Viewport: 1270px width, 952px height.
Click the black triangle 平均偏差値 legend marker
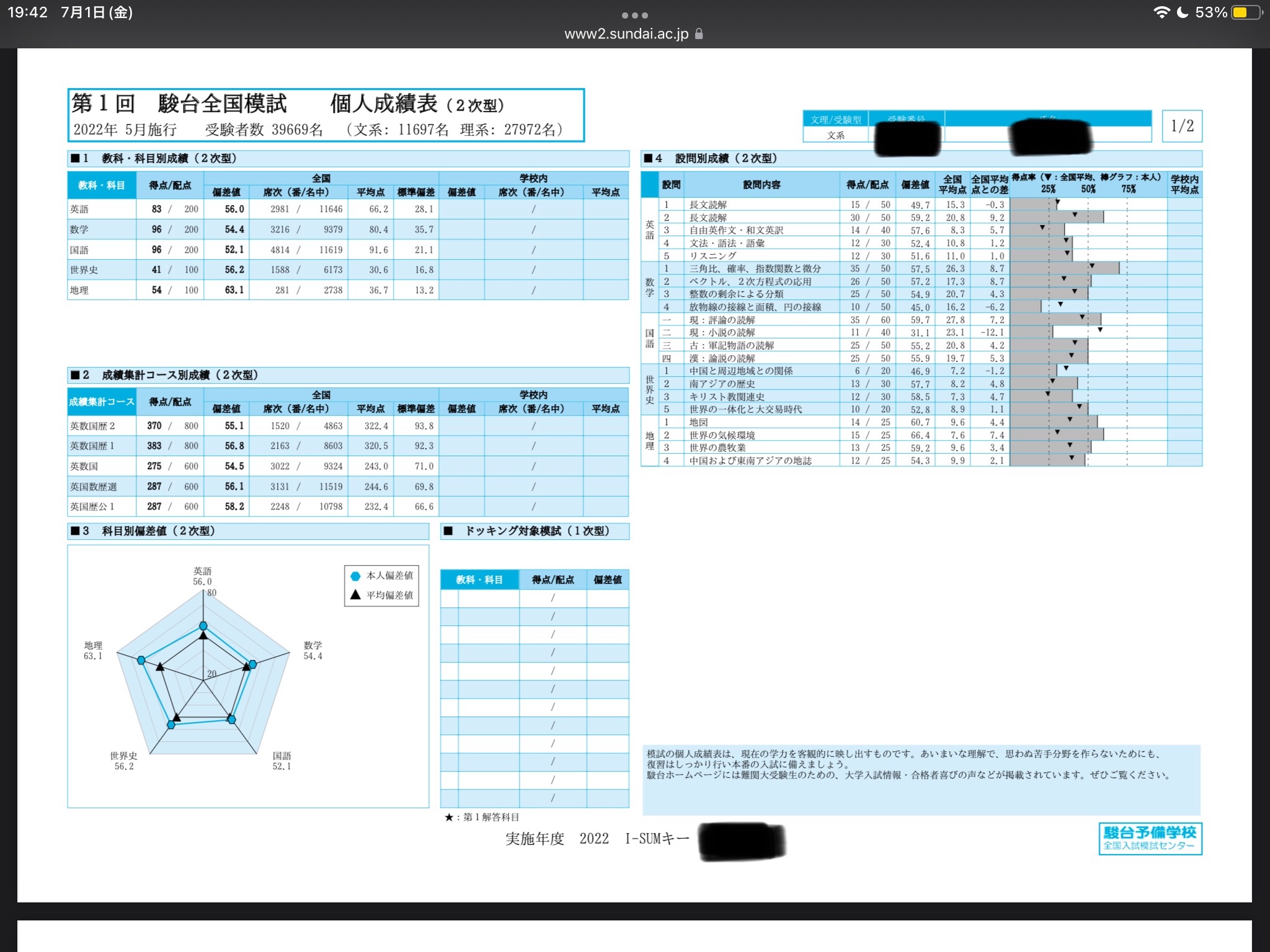click(355, 594)
